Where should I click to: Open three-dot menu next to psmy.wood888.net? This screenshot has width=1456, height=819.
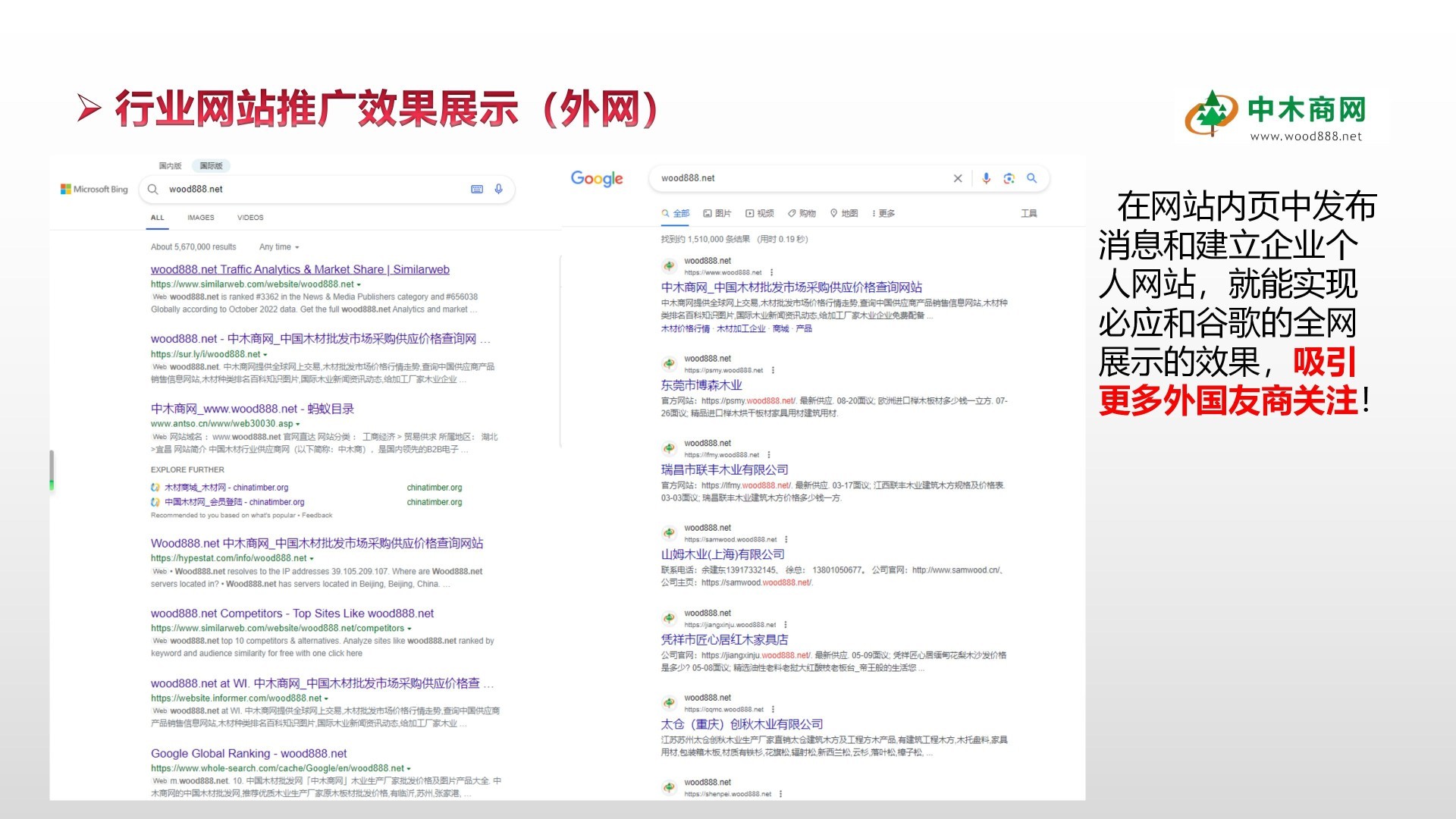[x=773, y=370]
